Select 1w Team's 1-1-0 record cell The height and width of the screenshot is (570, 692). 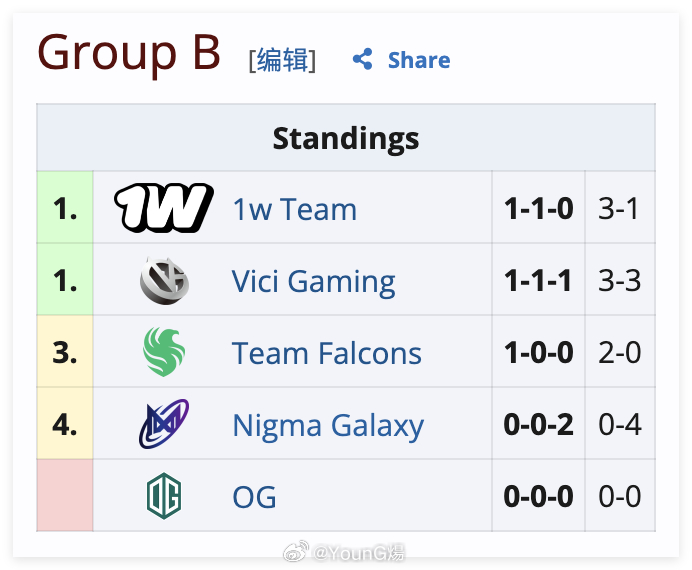click(538, 207)
